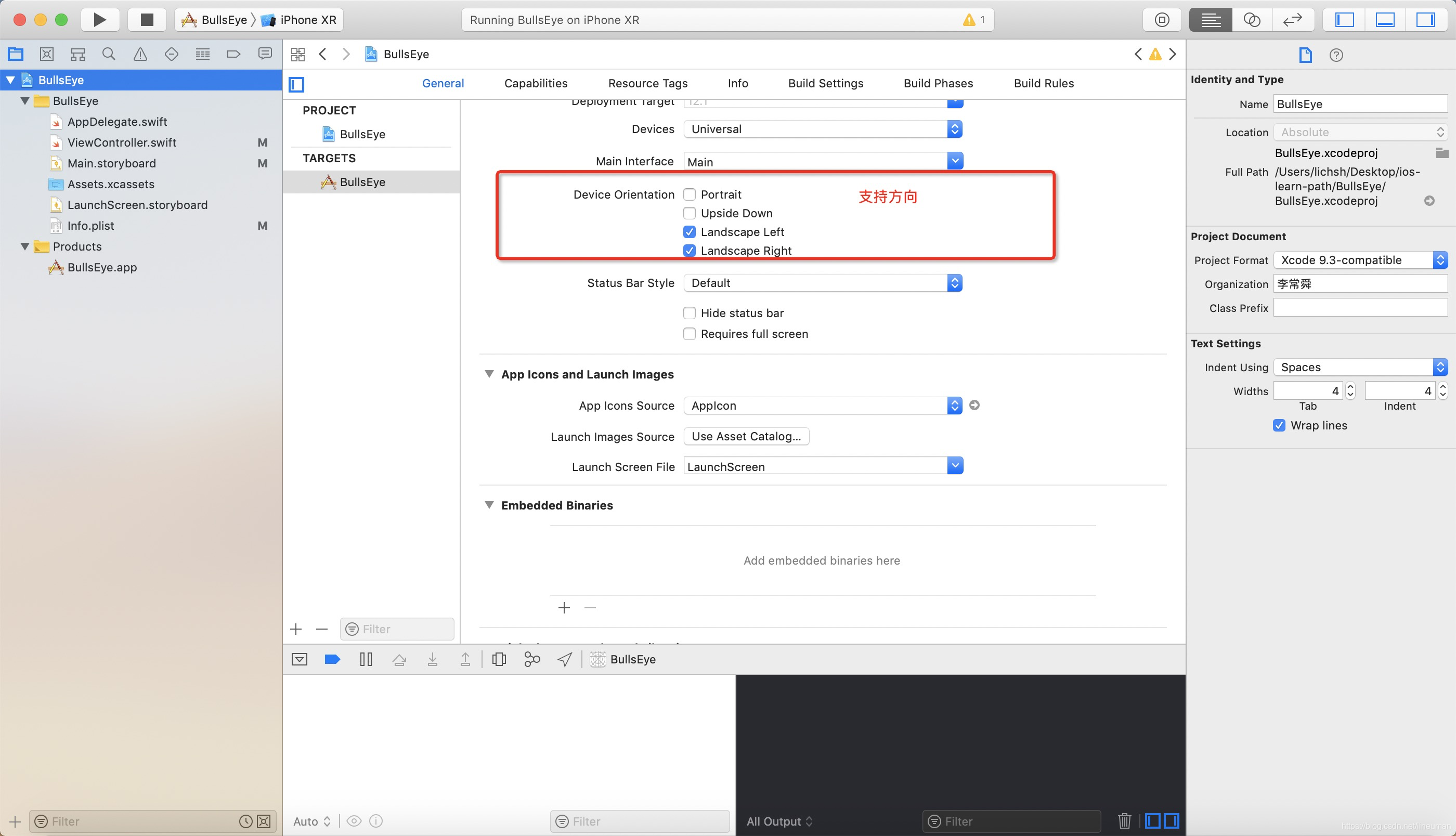Click the BullsEye target in project tree
This screenshot has width=1456, height=836.
[x=363, y=181]
